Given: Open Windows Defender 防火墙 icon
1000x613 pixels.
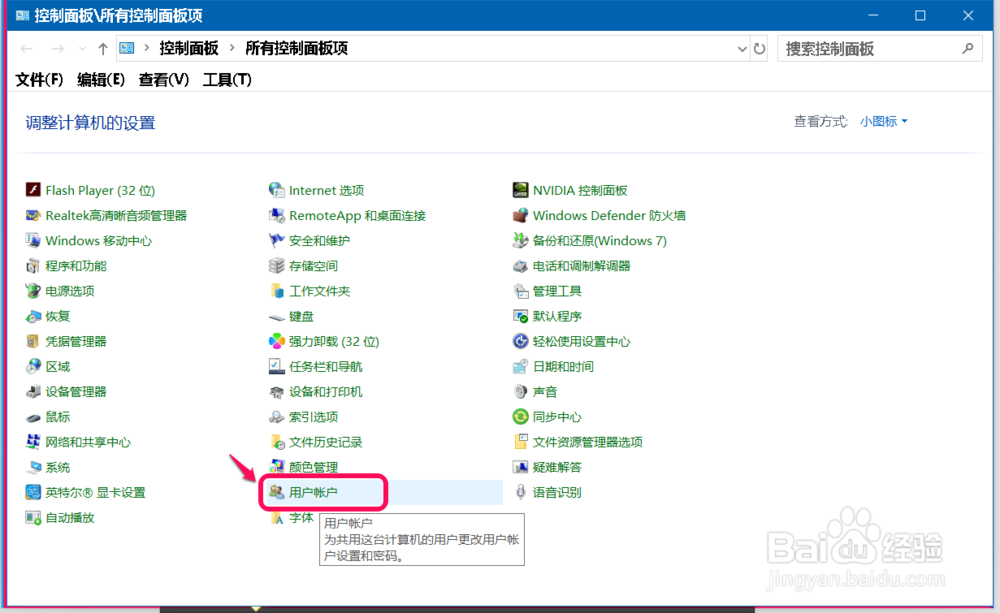Looking at the screenshot, I should (520, 216).
